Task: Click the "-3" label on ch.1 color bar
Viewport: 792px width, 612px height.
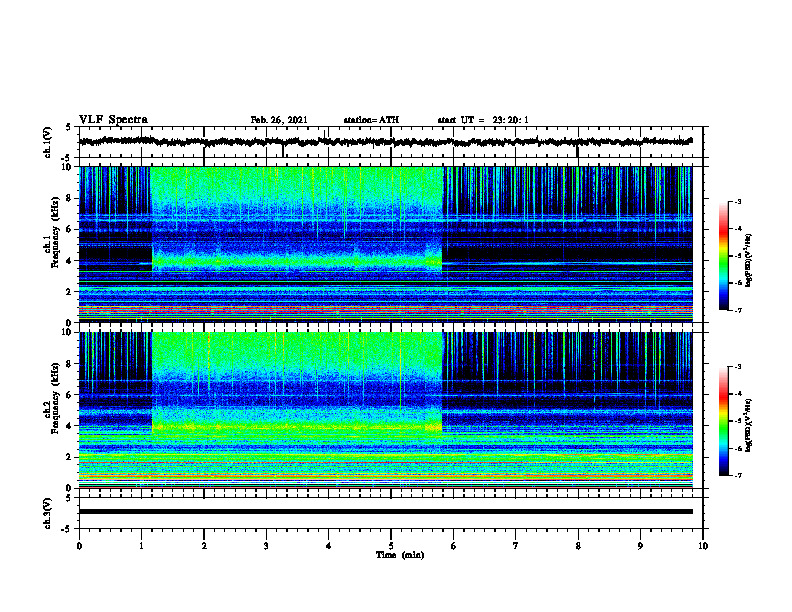Action: click(738, 201)
